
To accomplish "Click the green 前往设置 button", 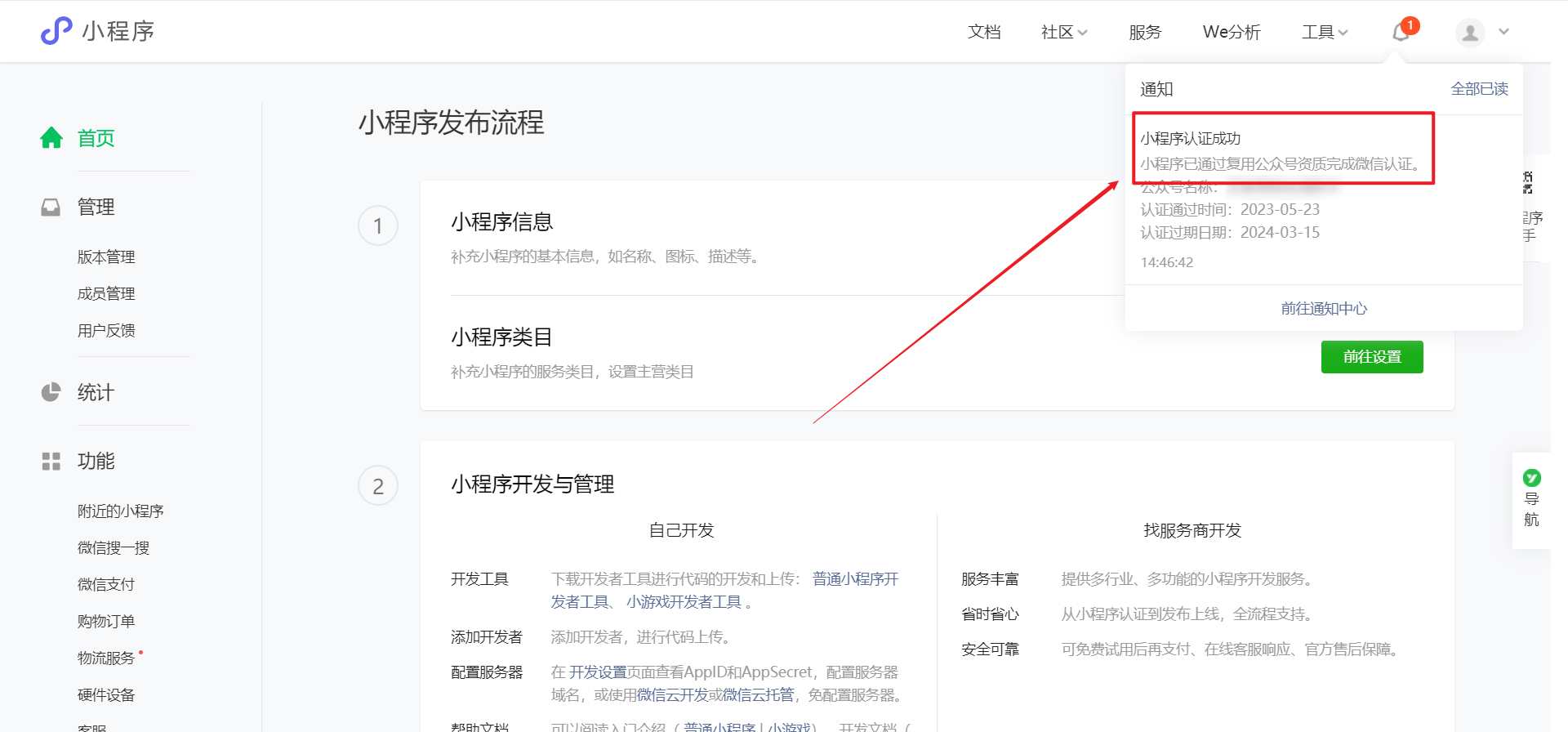I will click(1372, 357).
